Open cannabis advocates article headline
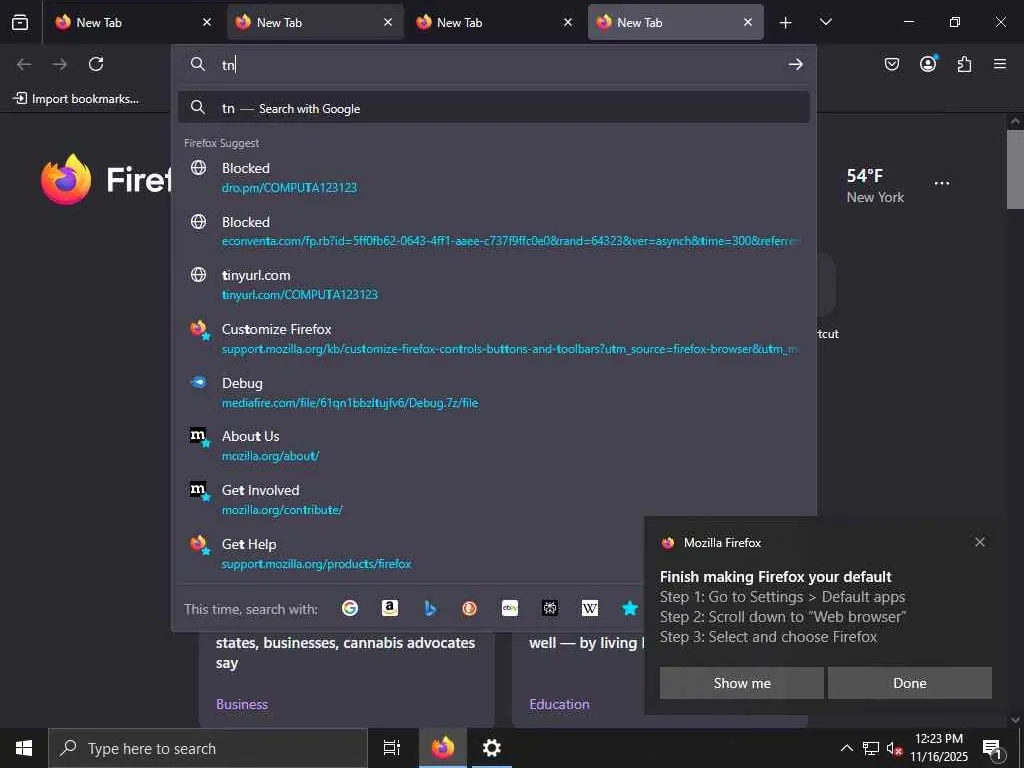The width and height of the screenshot is (1024, 768). click(345, 652)
